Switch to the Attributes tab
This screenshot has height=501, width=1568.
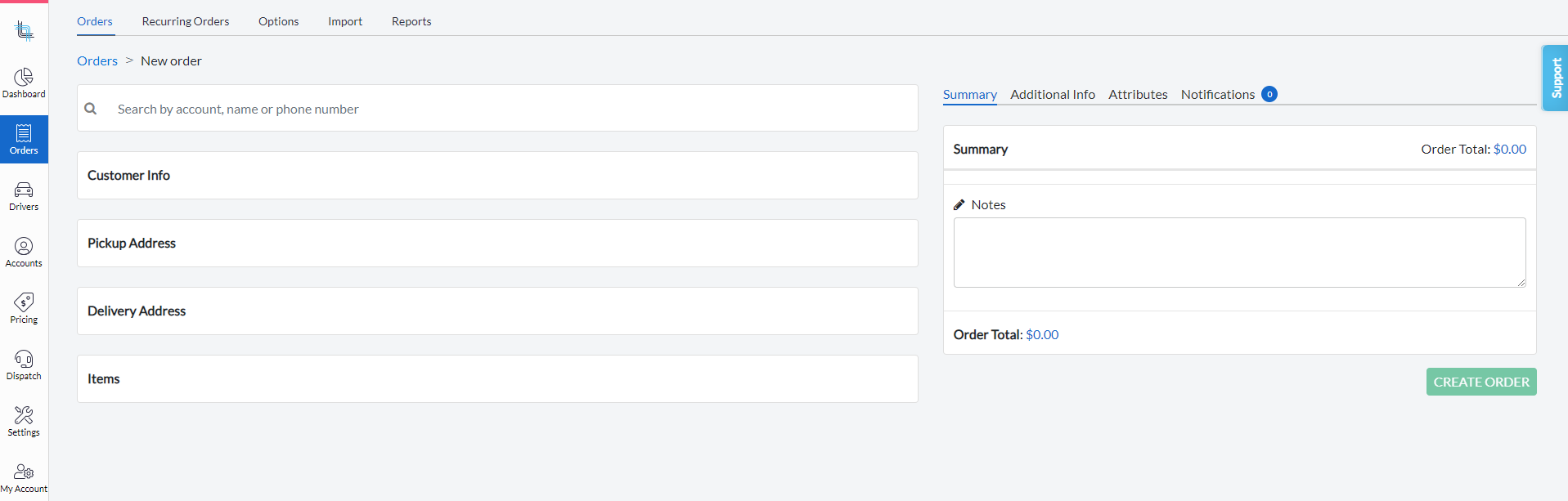pyautogui.click(x=1138, y=95)
